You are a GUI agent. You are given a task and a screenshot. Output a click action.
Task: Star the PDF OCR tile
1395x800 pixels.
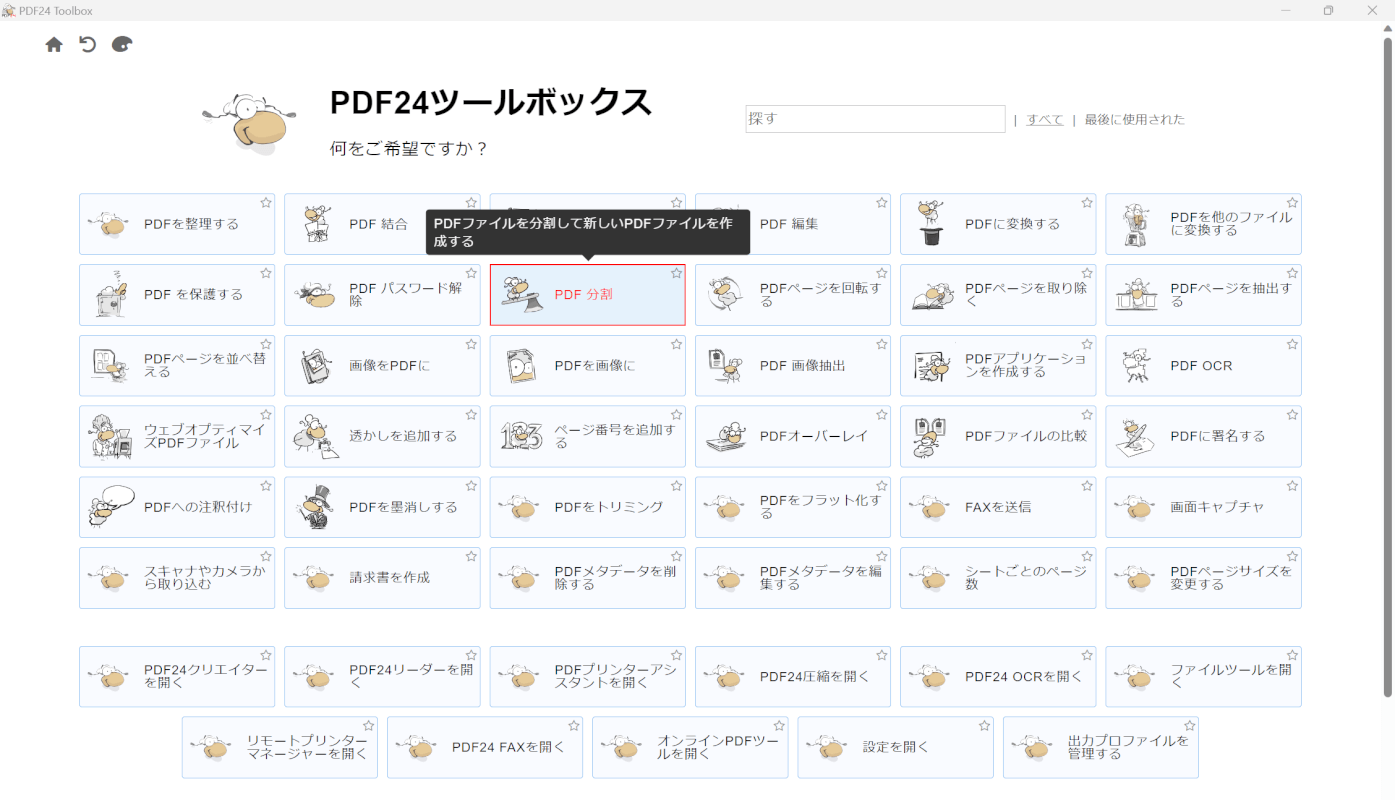(1292, 344)
